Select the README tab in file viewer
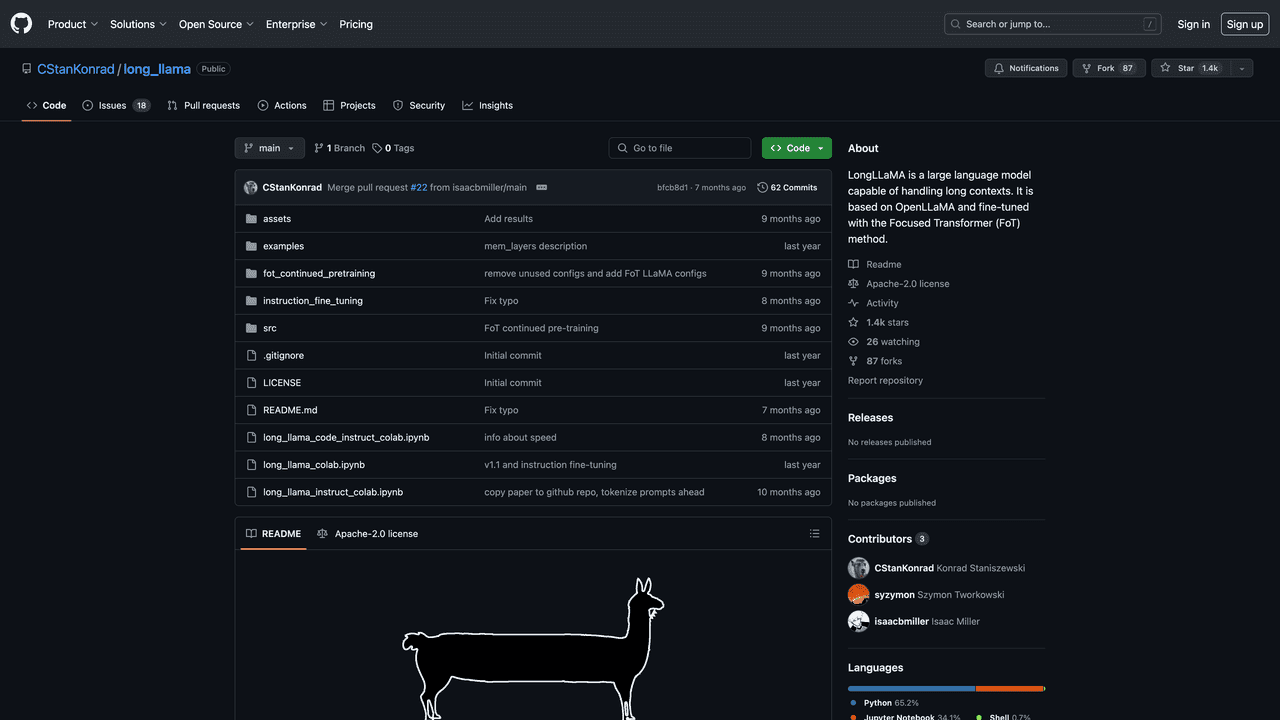This screenshot has width=1280, height=720. click(273, 534)
